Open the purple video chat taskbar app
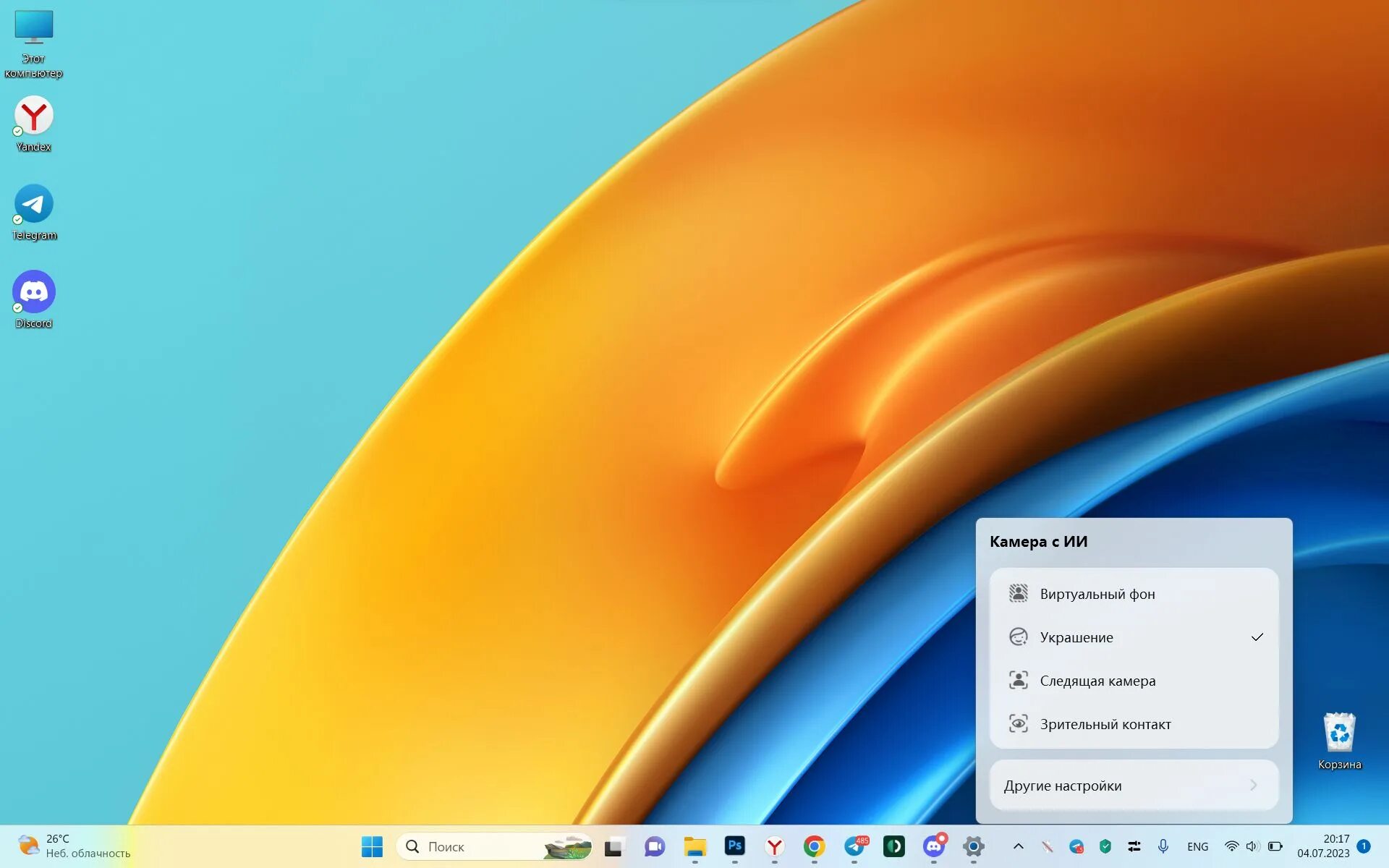Screen dimensions: 1389x868 point(655,846)
